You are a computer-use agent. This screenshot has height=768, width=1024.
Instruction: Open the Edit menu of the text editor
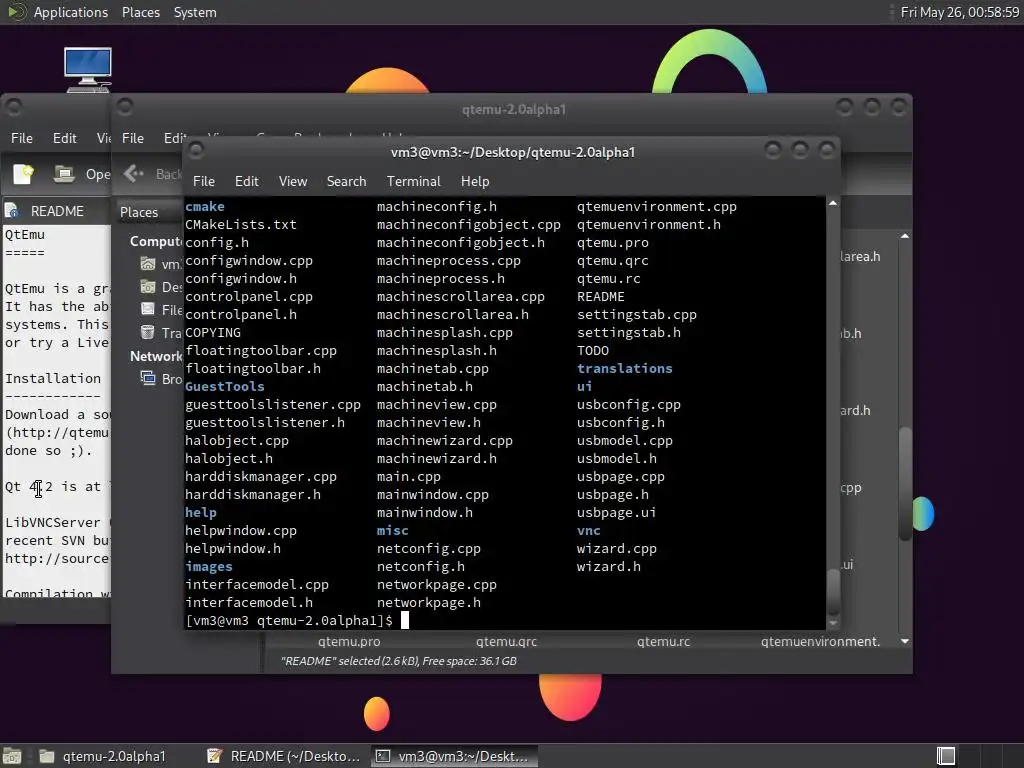click(65, 138)
